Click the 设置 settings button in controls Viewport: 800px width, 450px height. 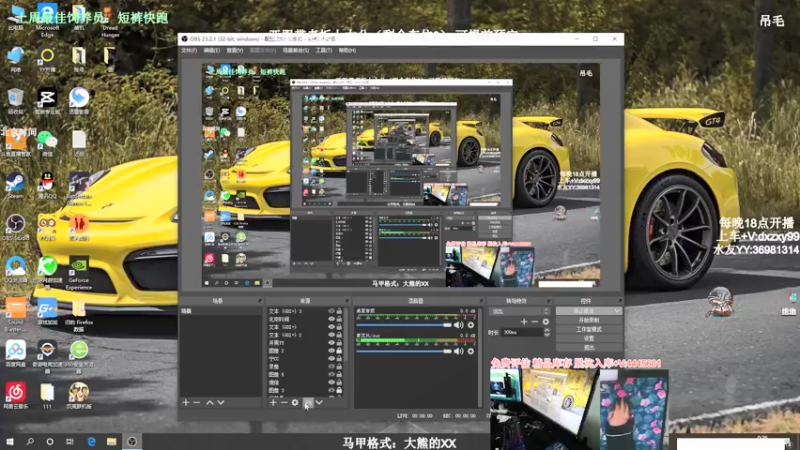[589, 339]
